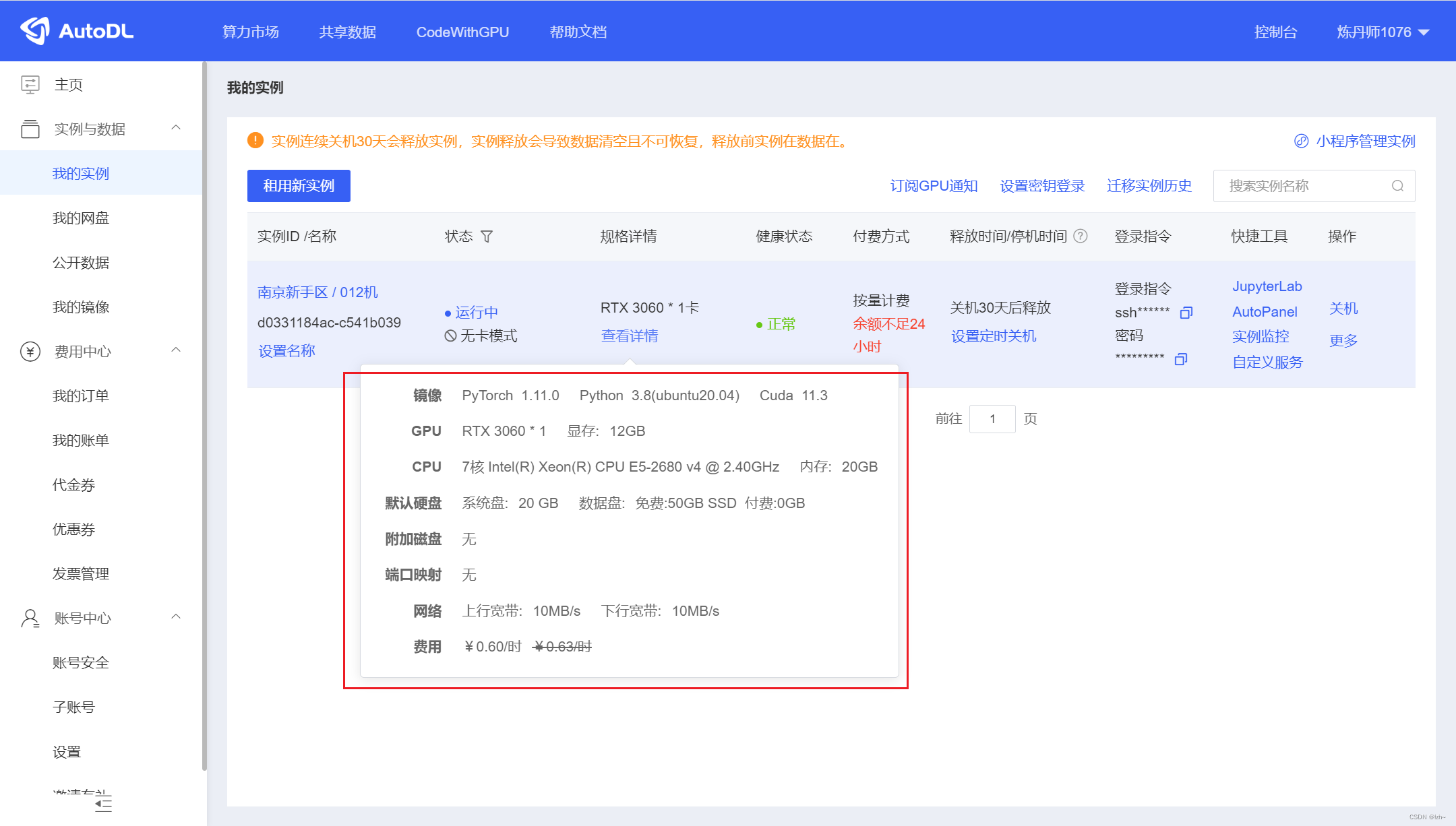Collapse the 账号中心 section

177,617
